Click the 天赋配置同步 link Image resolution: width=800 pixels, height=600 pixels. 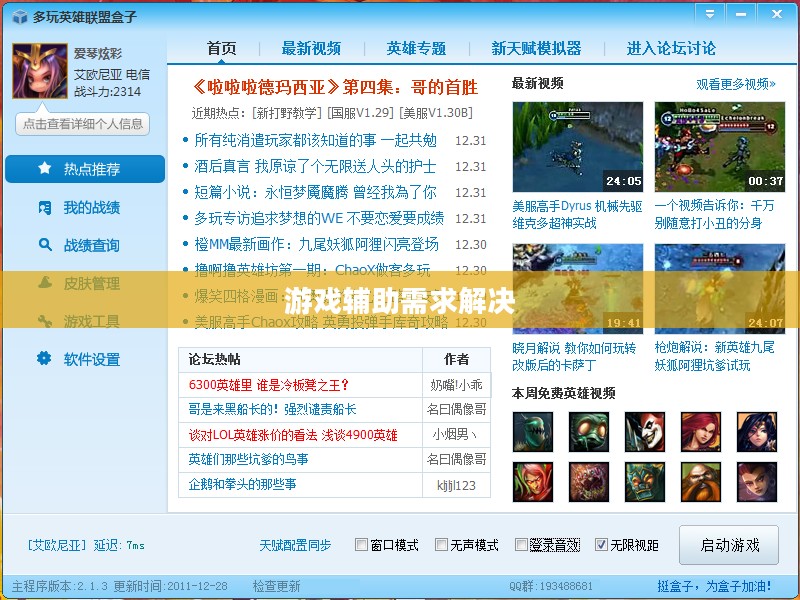click(x=295, y=545)
